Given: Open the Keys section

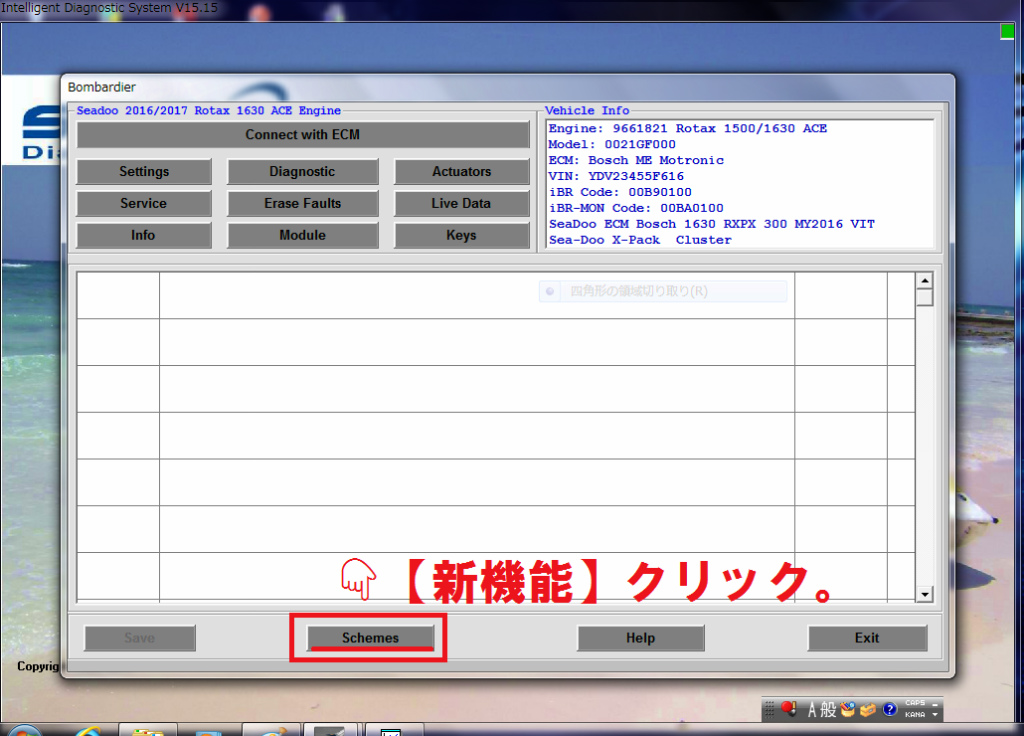Looking at the screenshot, I should point(461,235).
